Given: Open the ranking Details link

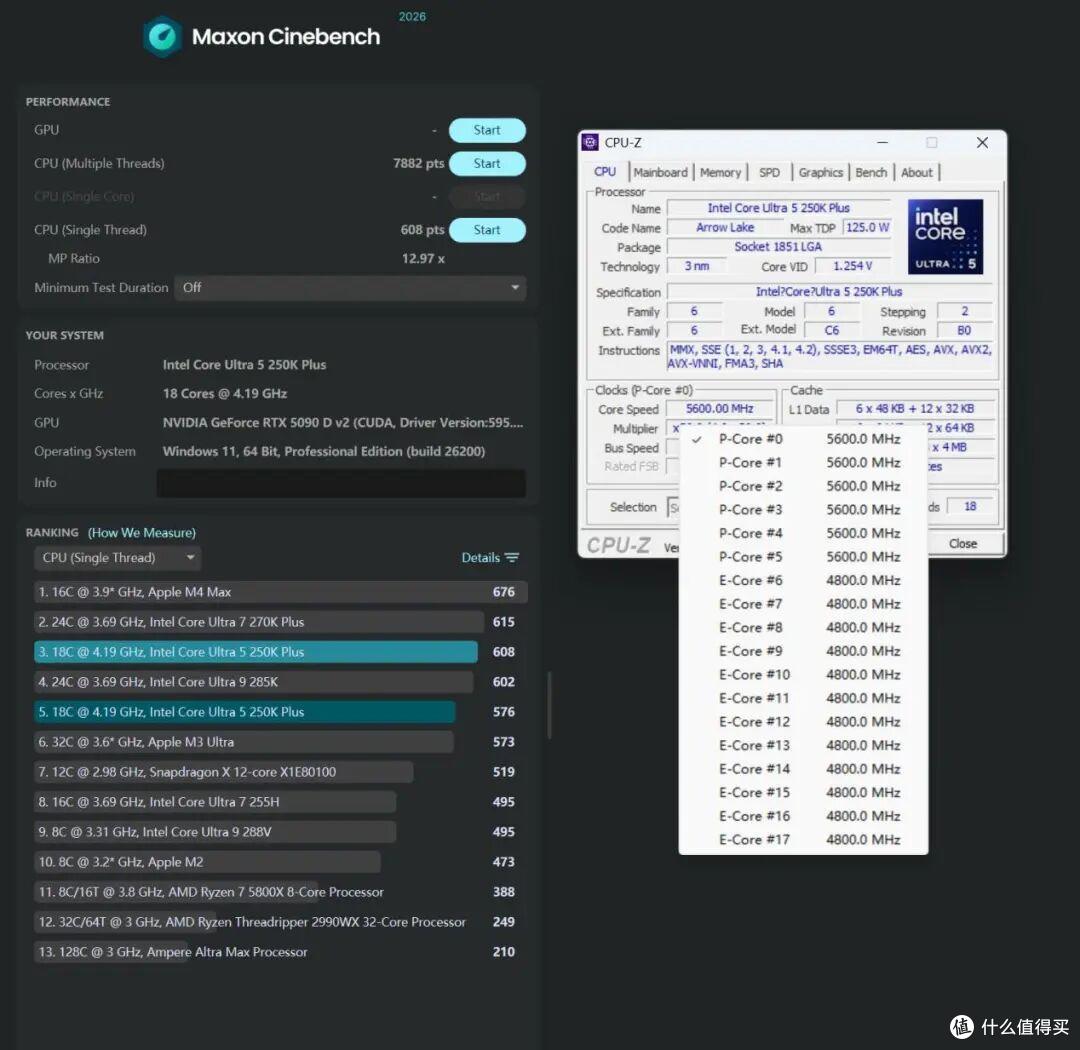Looking at the screenshot, I should tap(481, 557).
